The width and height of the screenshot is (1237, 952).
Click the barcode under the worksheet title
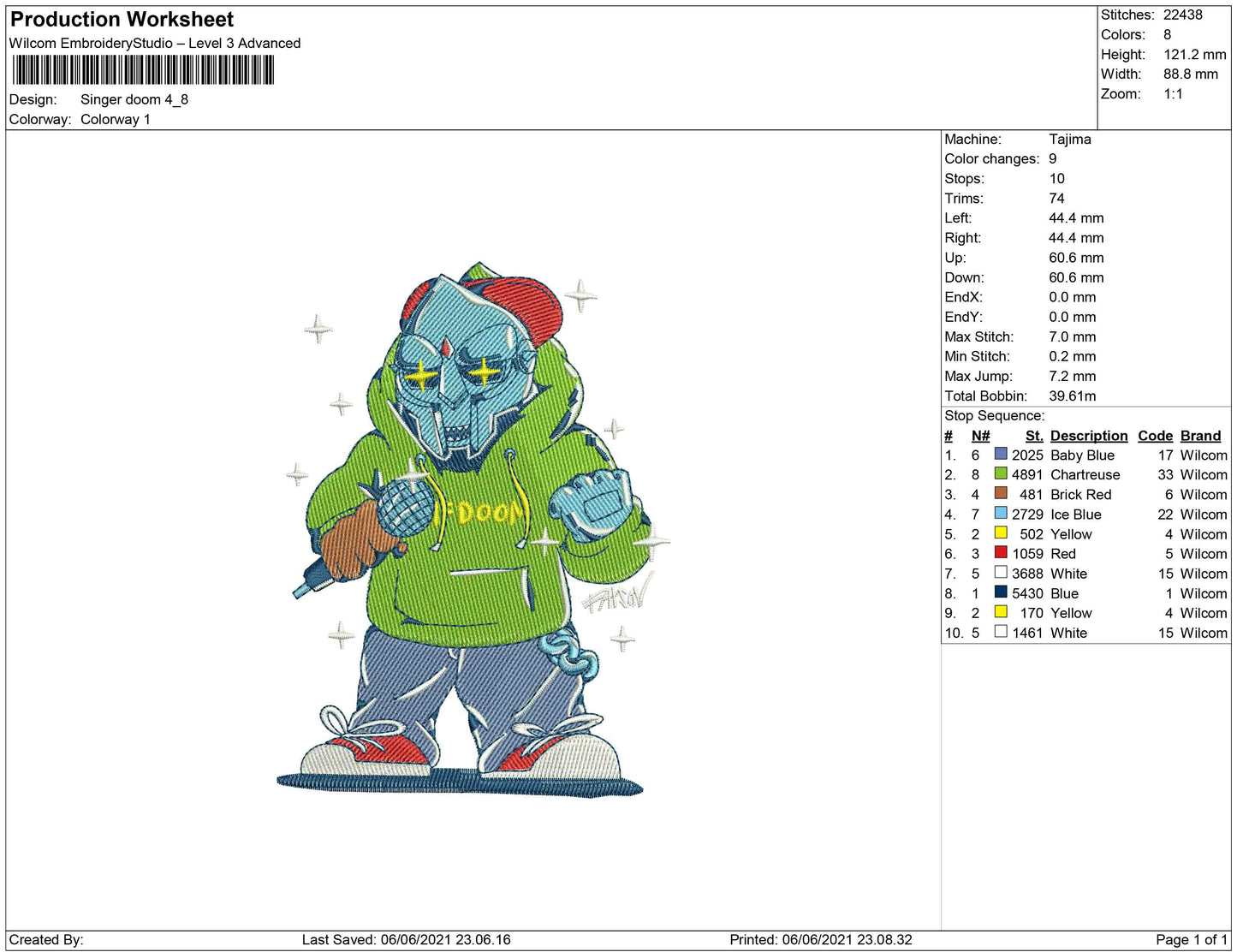pyautogui.click(x=142, y=70)
